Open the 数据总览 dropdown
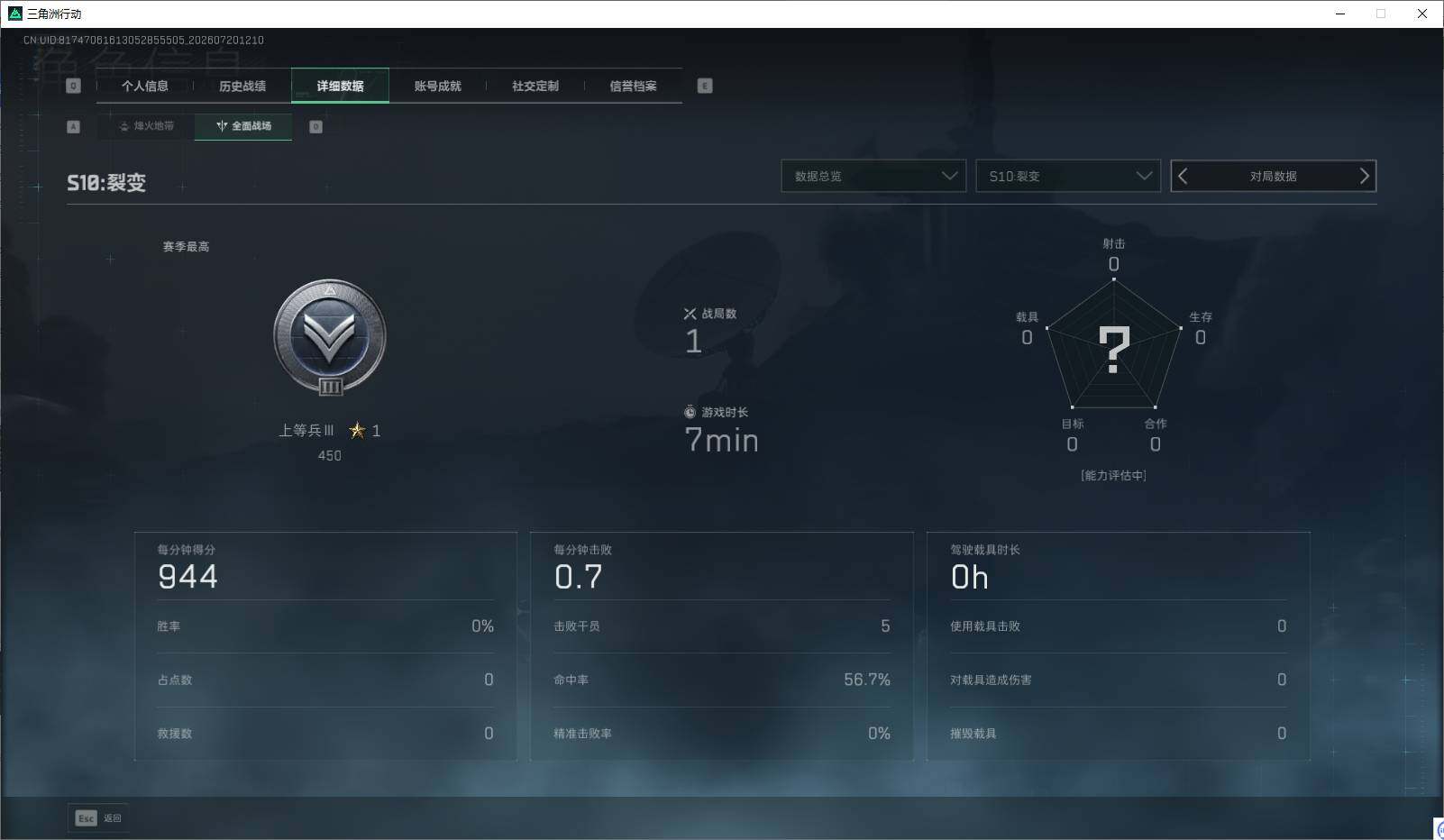This screenshot has width=1444, height=840. [x=873, y=176]
